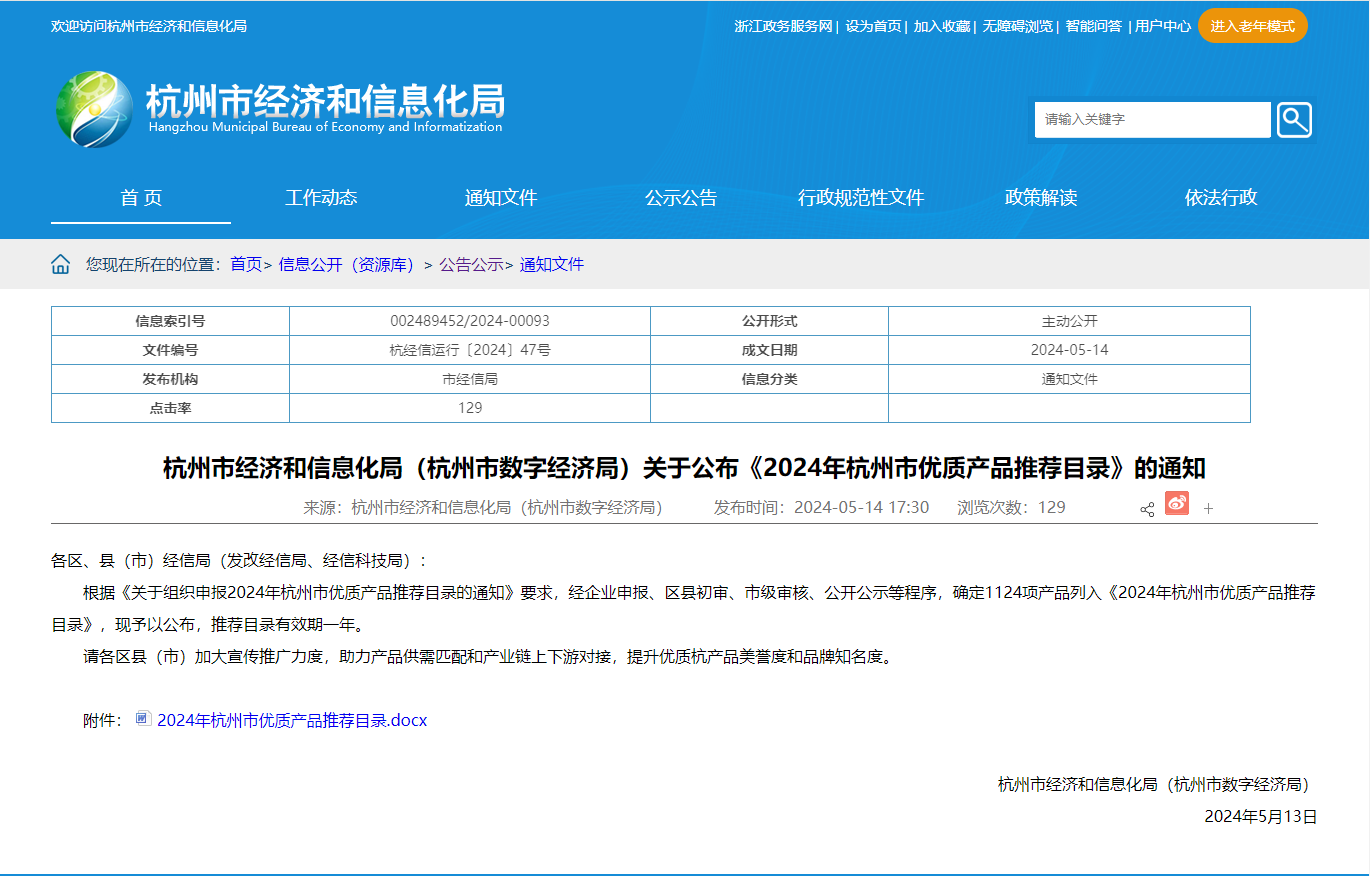1370x876 pixels.
Task: Click the 首页 breadcrumb link
Action: [246, 264]
